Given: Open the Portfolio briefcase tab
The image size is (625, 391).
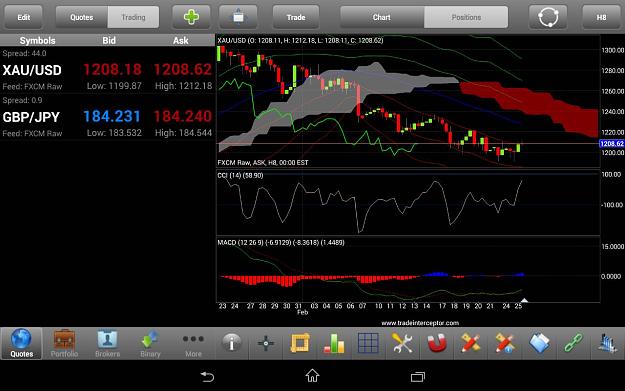Looking at the screenshot, I should (64, 343).
